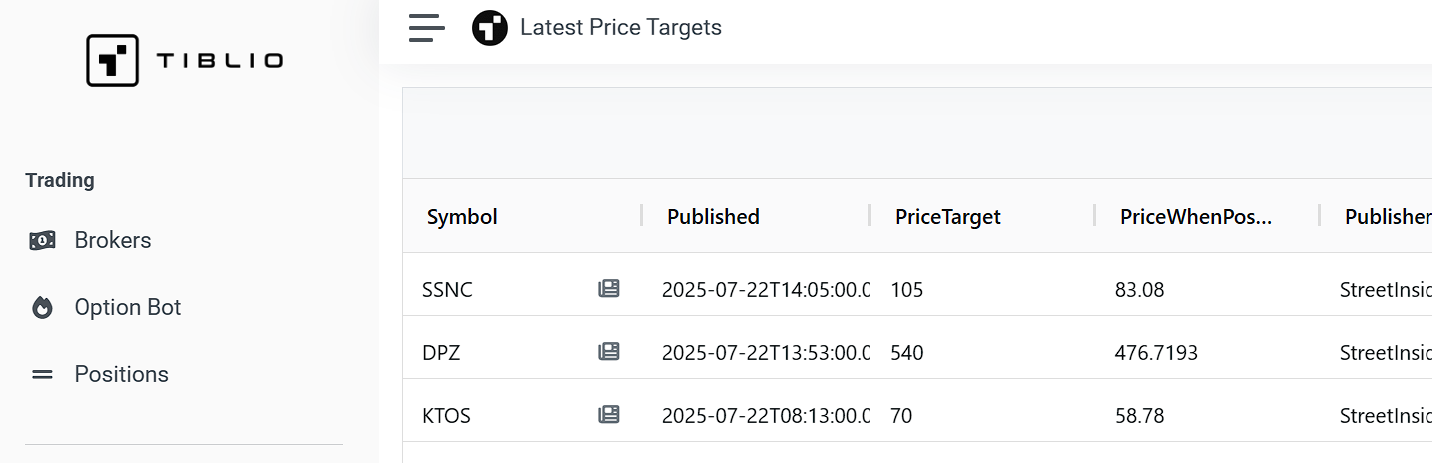The width and height of the screenshot is (1432, 463).
Task: Go to Option Bot page
Action: tap(128, 307)
